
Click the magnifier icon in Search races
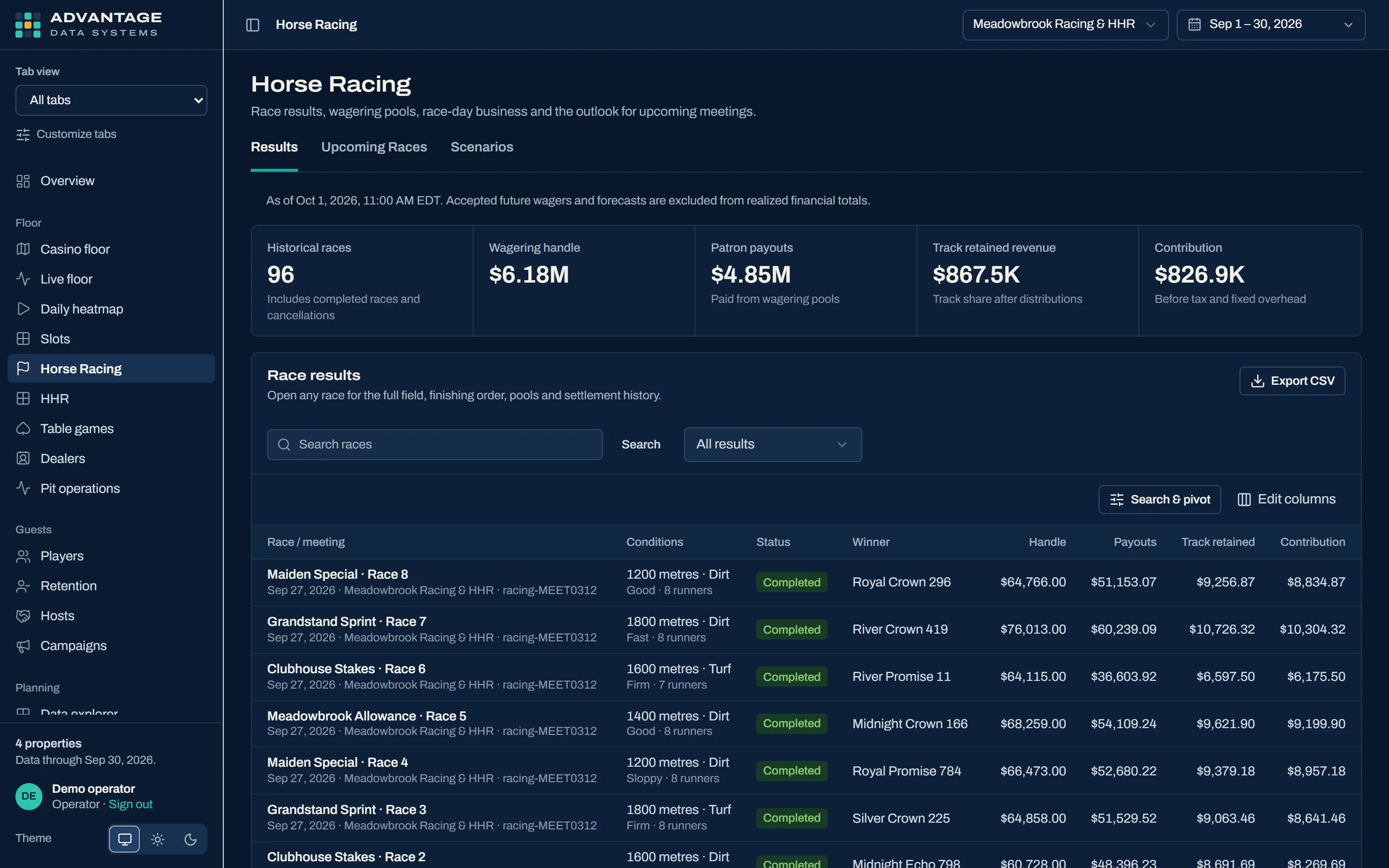(284, 444)
